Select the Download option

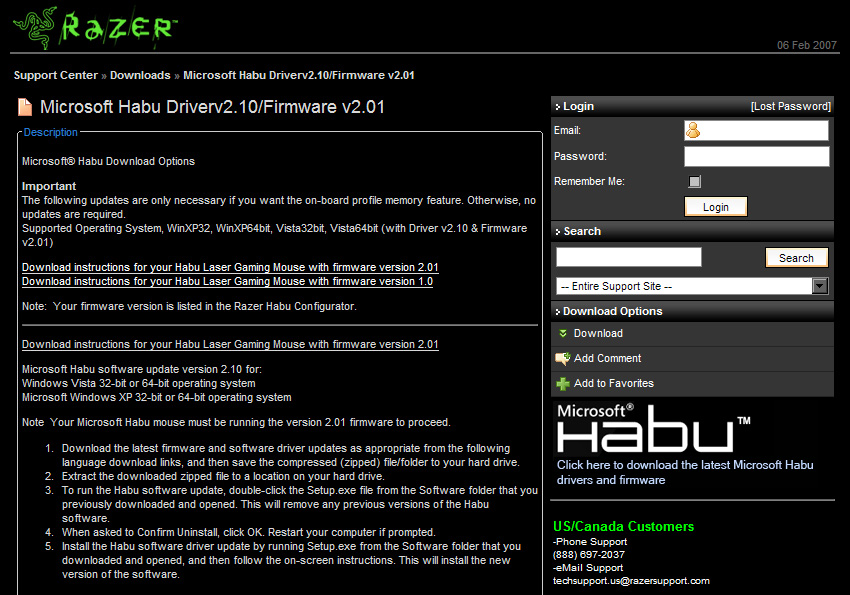click(692, 334)
